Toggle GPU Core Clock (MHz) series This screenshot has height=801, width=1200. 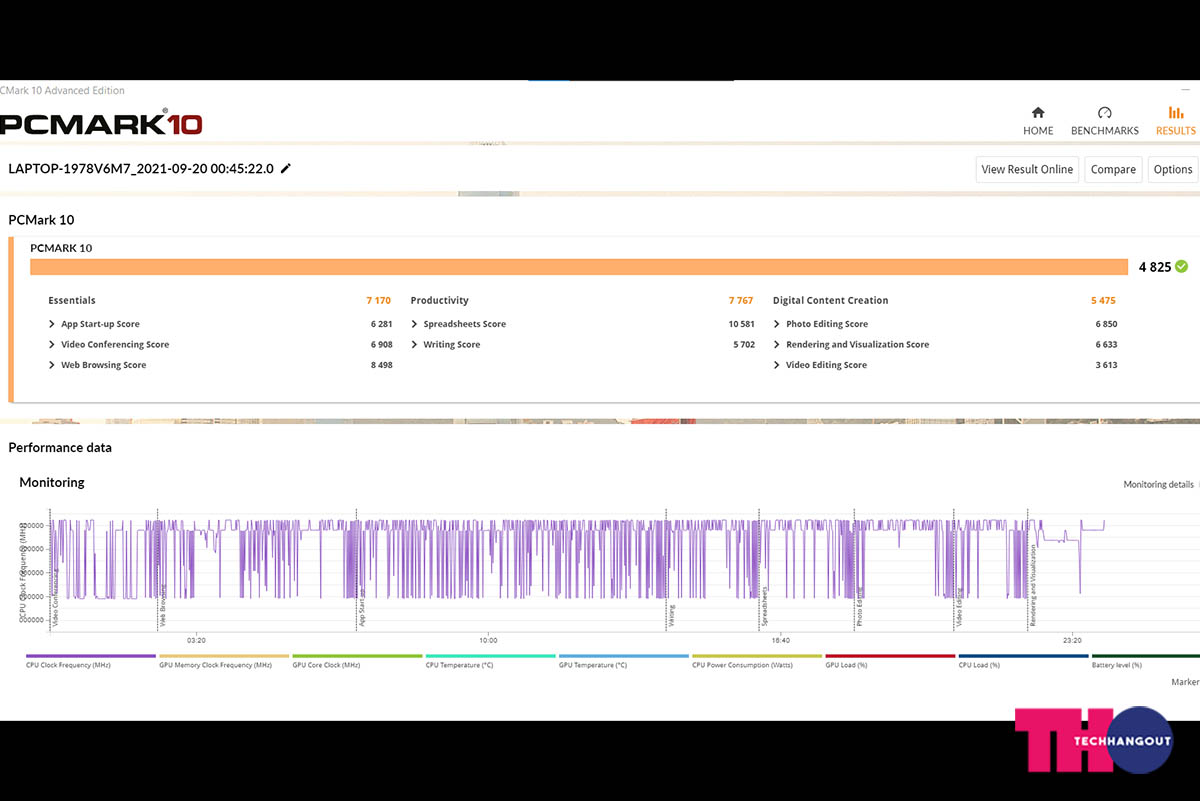coord(357,662)
